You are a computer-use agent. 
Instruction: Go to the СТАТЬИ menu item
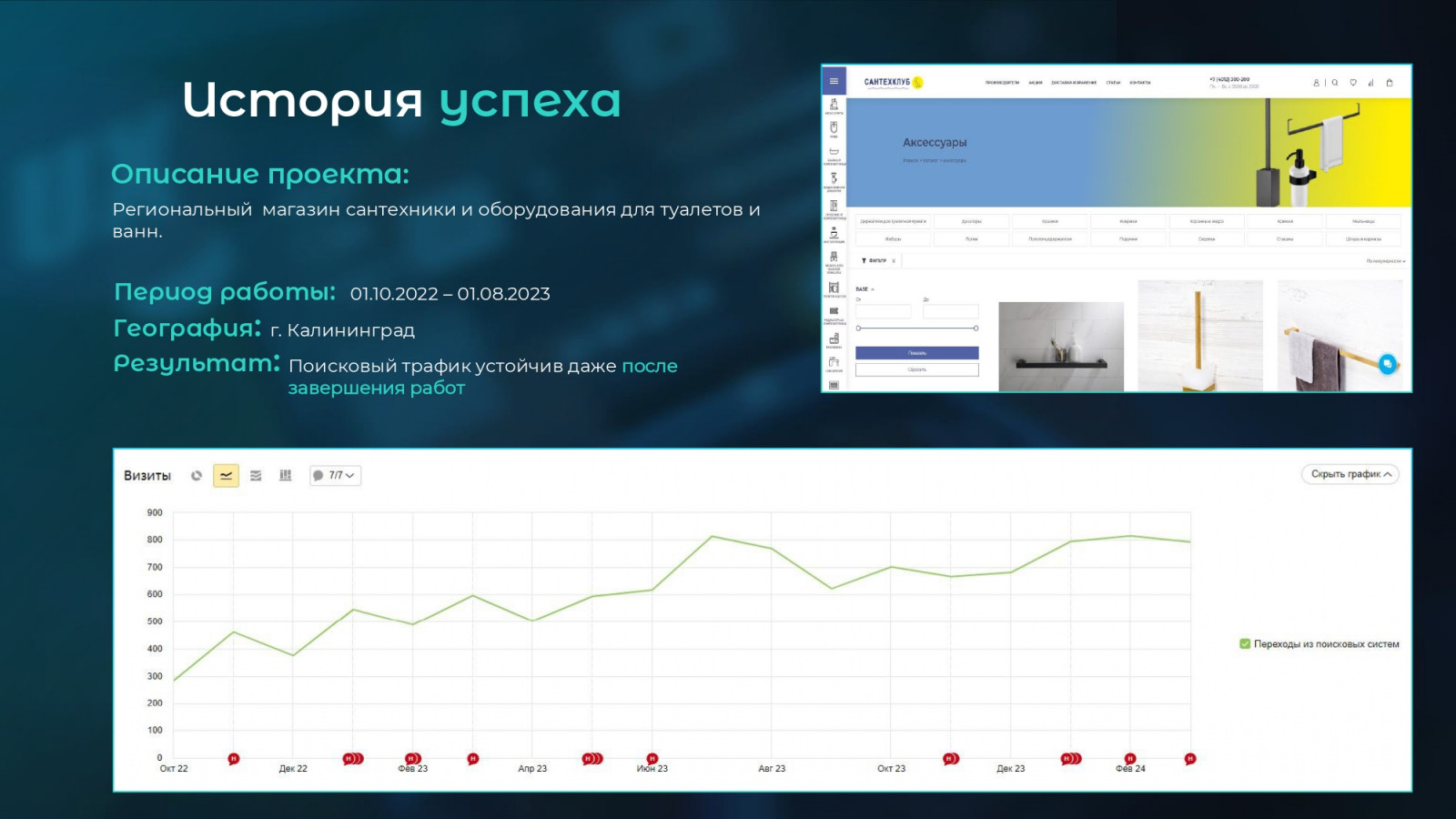point(1113,83)
